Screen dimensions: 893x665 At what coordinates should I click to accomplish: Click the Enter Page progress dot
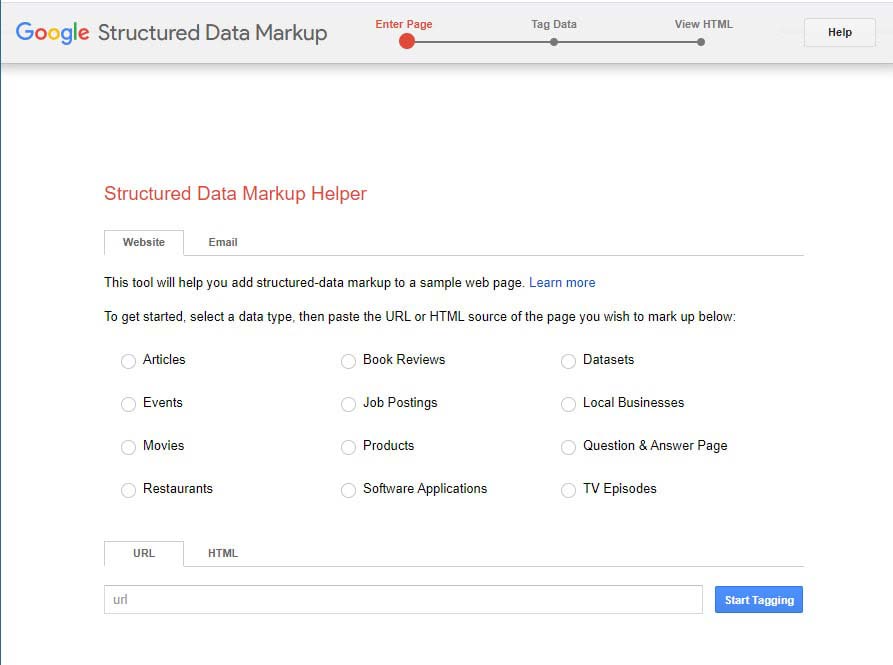(406, 41)
